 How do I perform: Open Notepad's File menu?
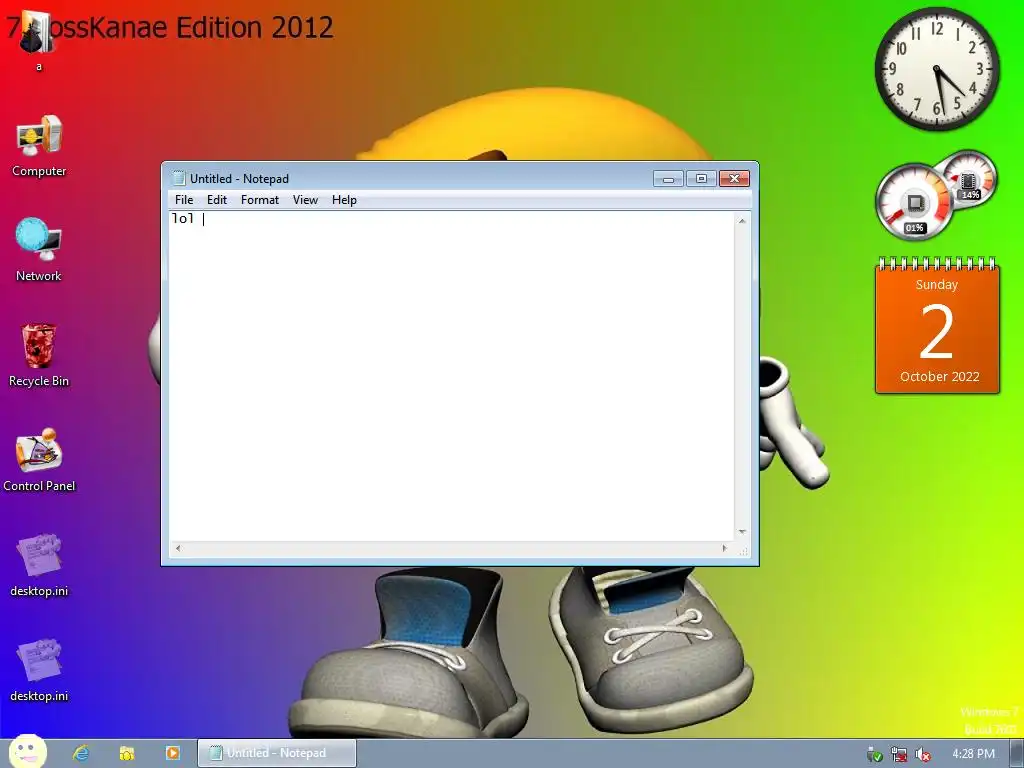click(184, 200)
